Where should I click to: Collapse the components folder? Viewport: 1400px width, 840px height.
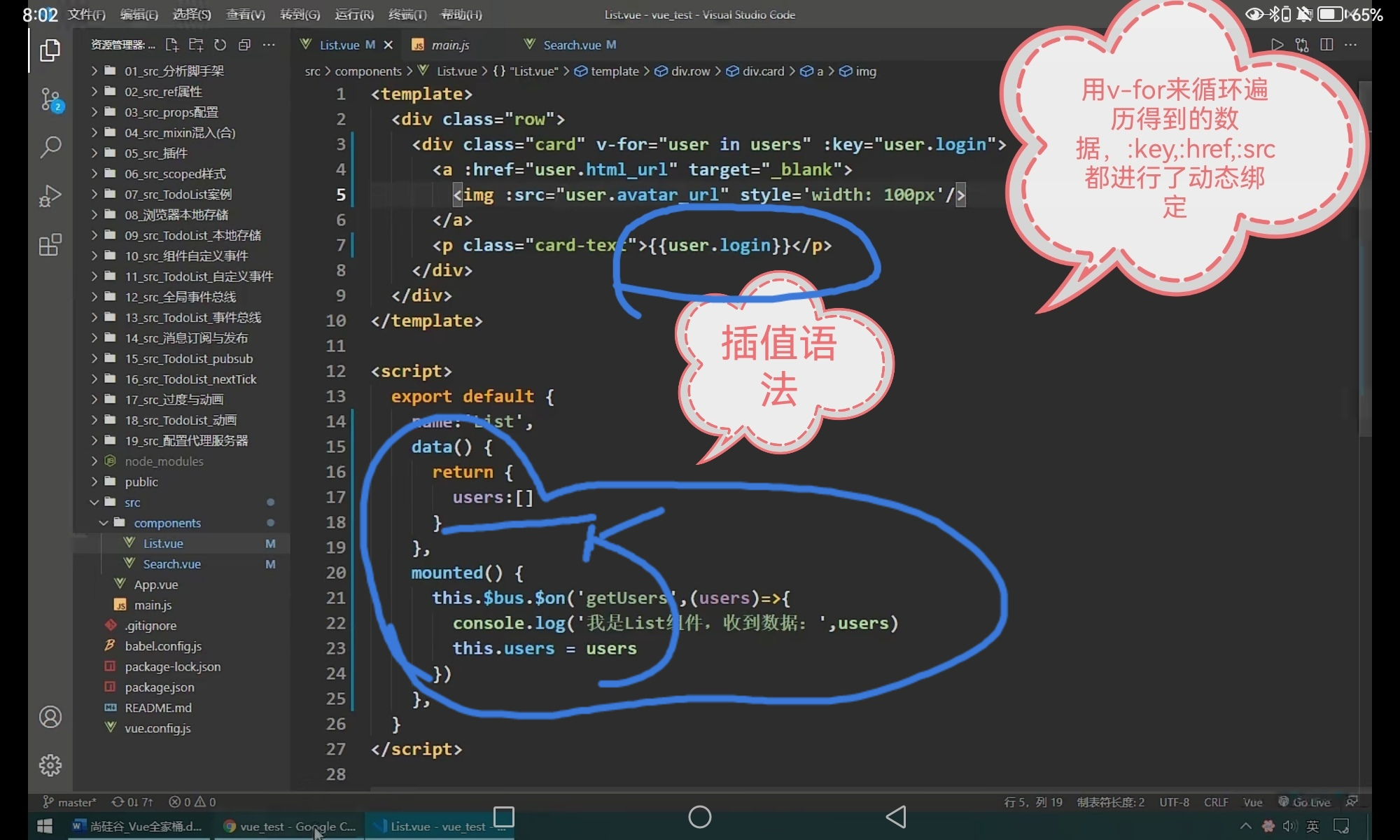point(167,523)
